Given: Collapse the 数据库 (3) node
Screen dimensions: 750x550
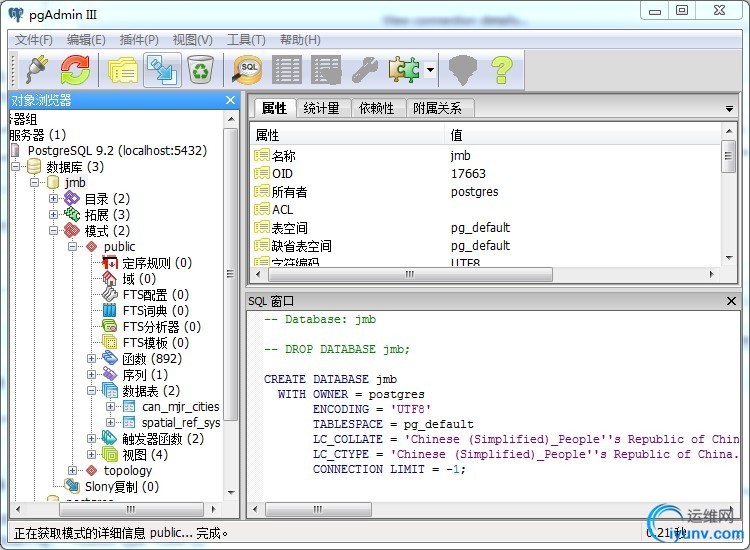Looking at the screenshot, I should tap(15, 166).
